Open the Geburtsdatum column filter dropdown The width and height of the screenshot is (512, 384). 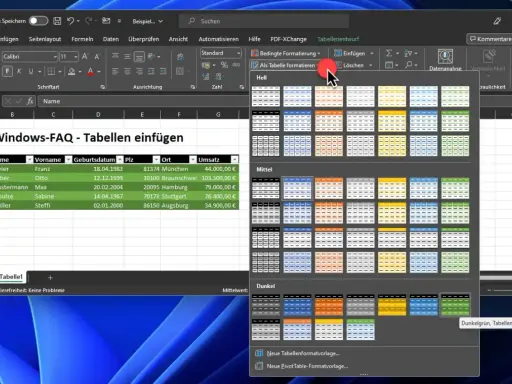click(x=120, y=160)
